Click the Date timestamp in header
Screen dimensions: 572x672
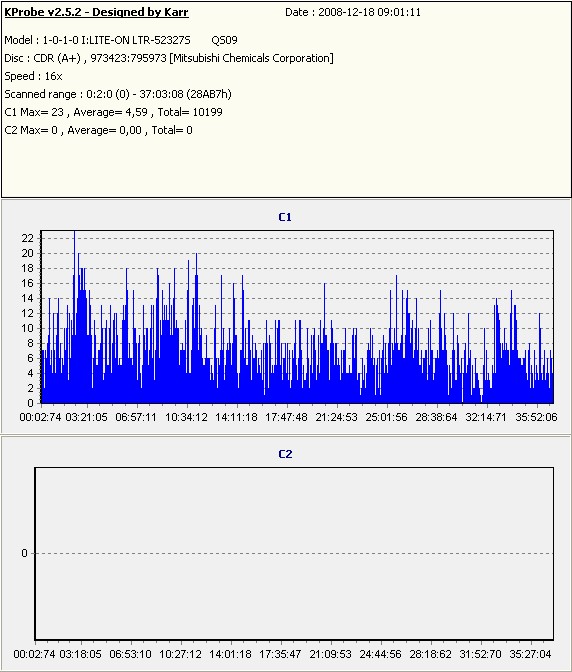pos(353,12)
